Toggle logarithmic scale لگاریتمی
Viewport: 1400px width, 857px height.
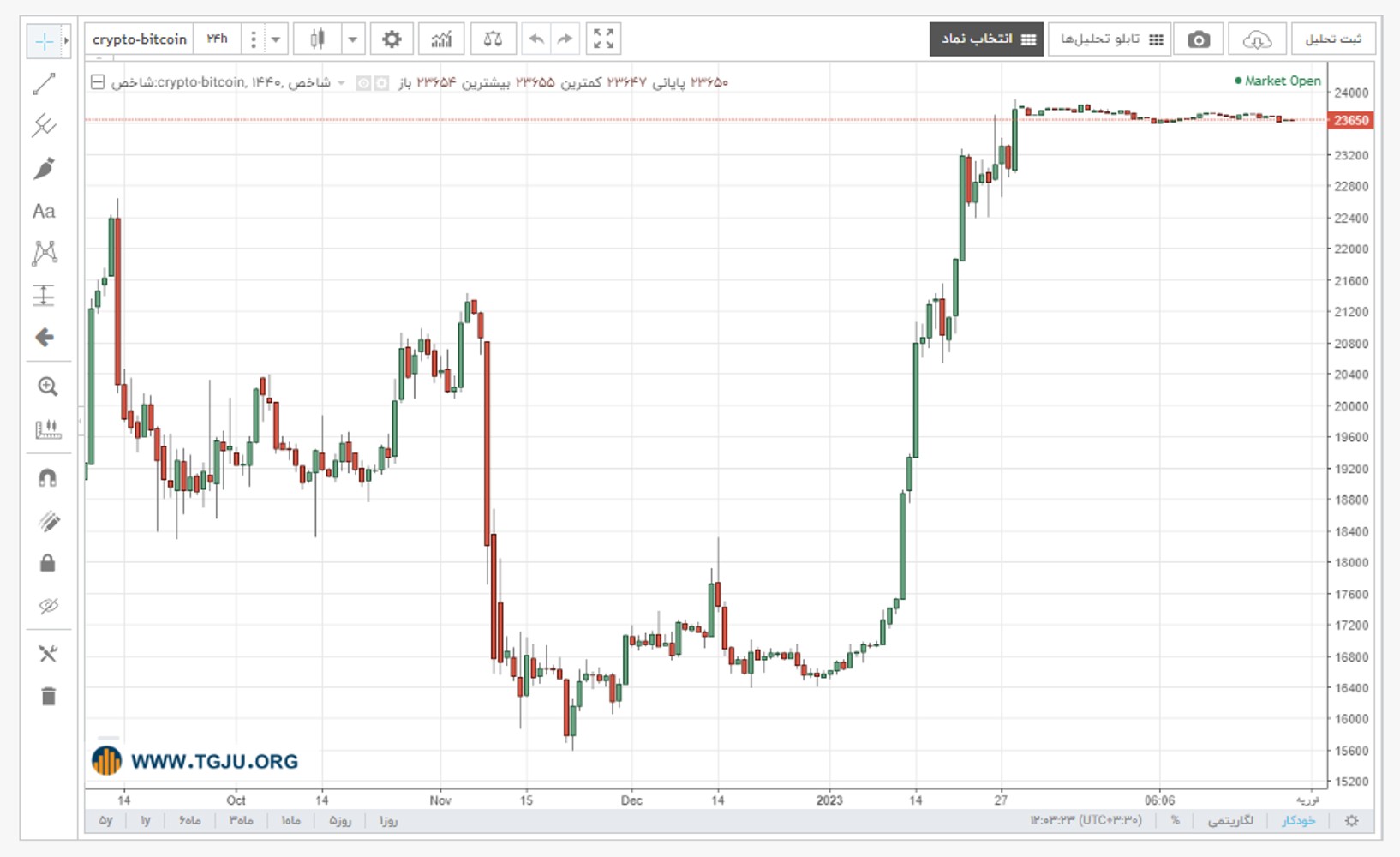pyautogui.click(x=1230, y=821)
